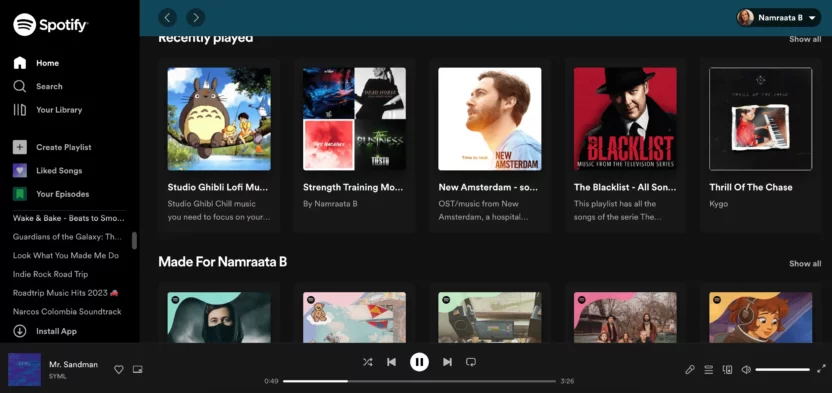
Task: Skip to next track
Action: [x=447, y=362]
